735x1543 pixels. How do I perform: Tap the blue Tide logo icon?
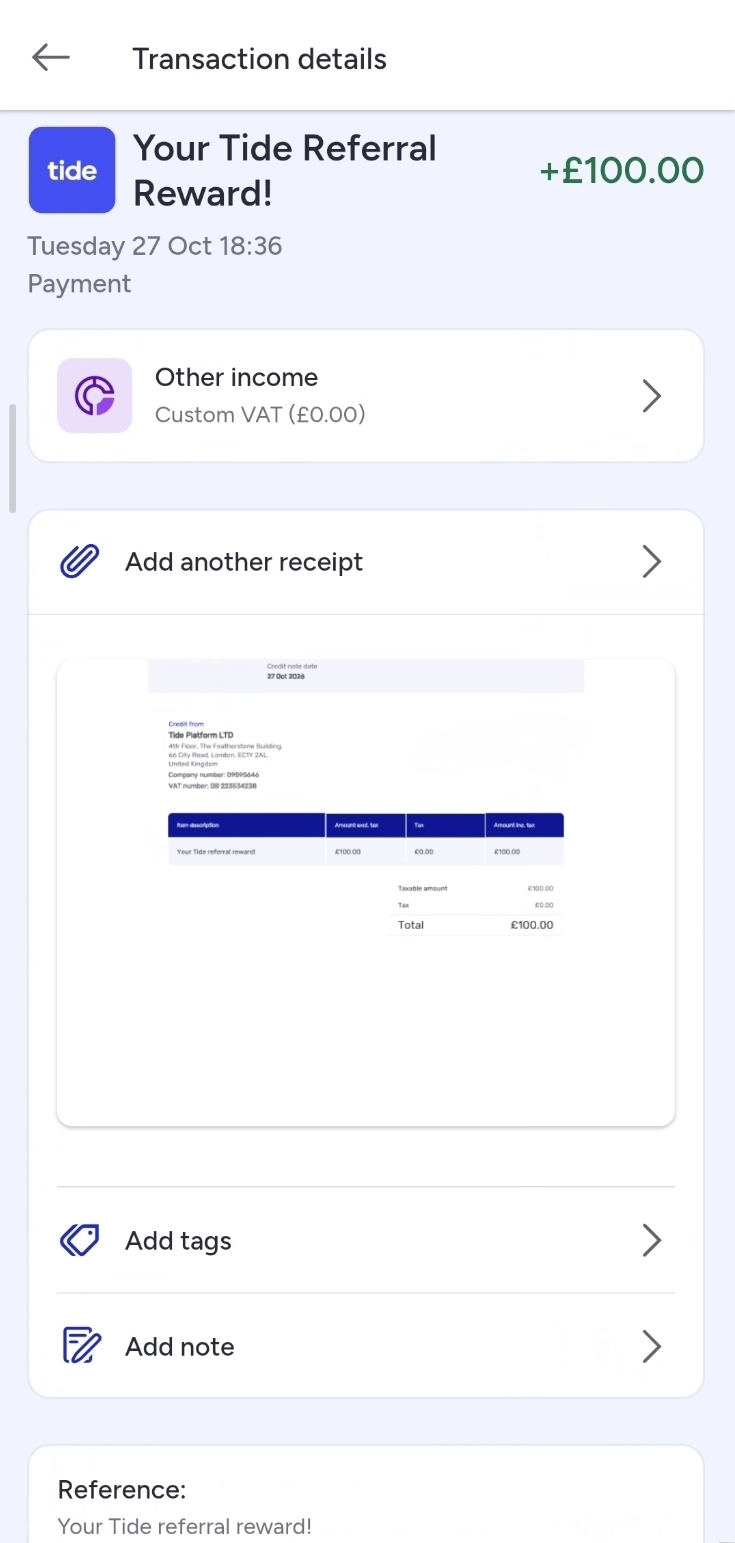72,170
